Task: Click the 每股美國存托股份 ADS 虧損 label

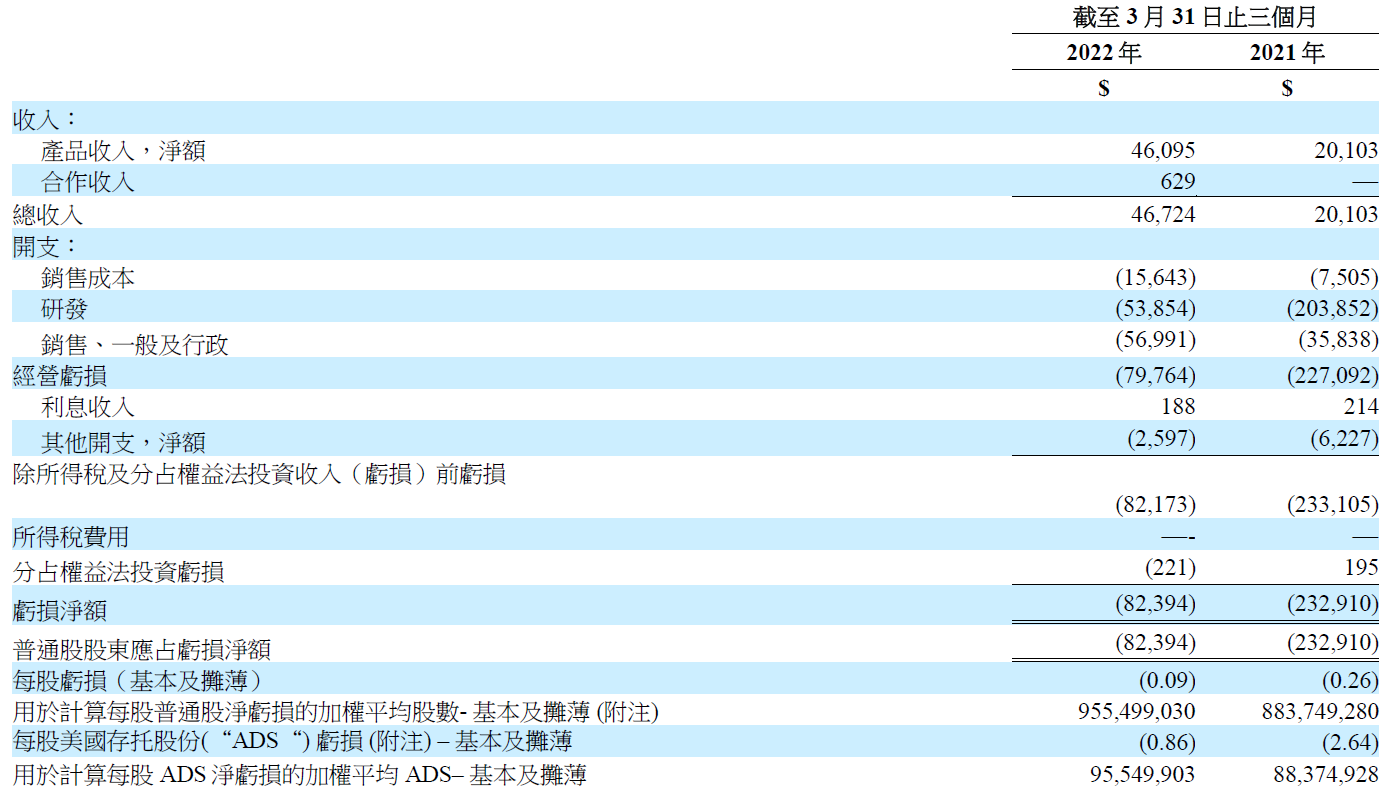Action: pos(292,742)
